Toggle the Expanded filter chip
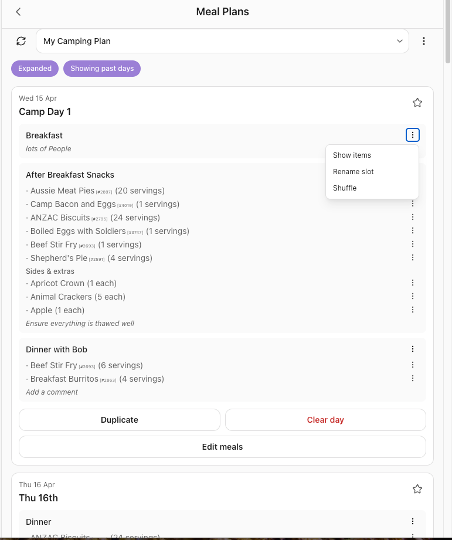This screenshot has width=452, height=540. click(x=35, y=69)
